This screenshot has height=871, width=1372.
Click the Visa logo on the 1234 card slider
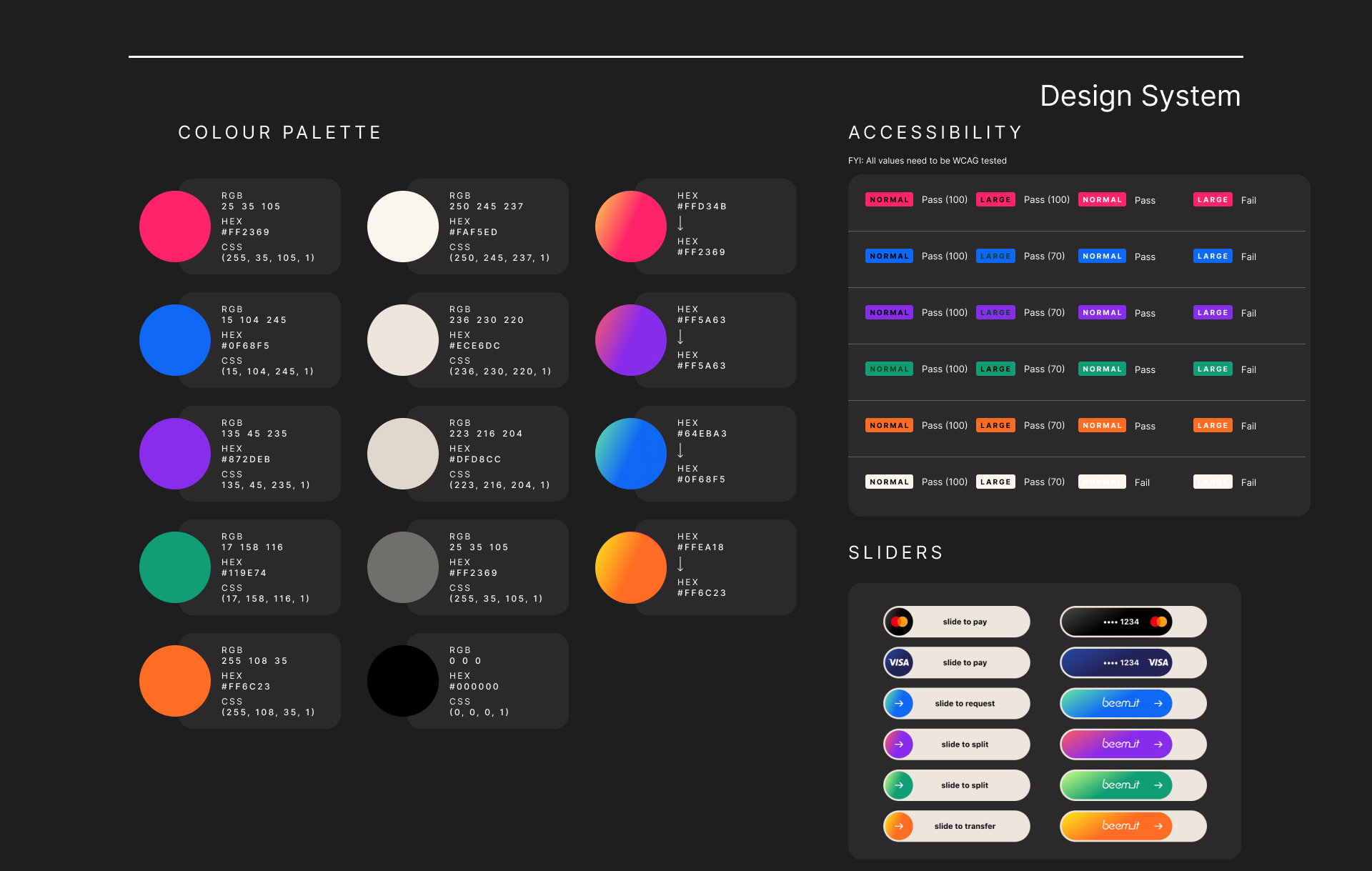pyautogui.click(x=1158, y=662)
